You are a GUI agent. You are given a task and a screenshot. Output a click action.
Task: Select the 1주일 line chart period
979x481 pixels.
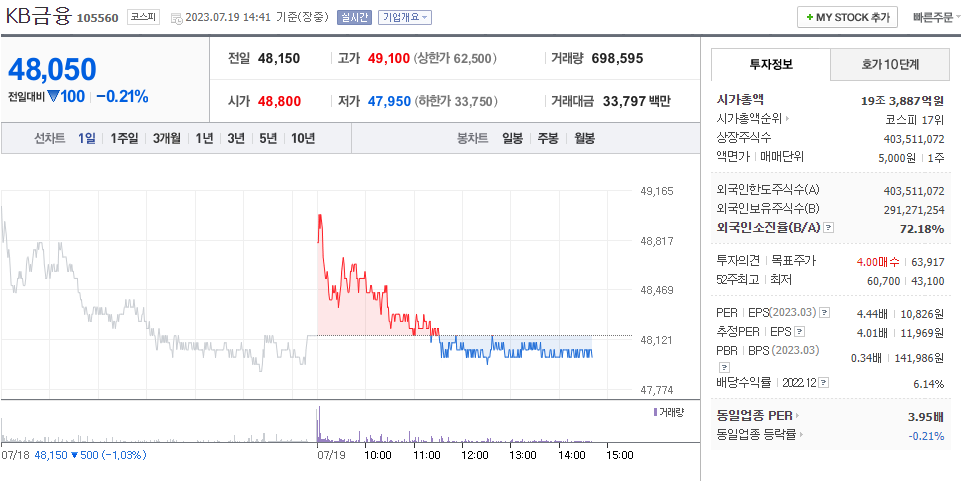pos(124,139)
